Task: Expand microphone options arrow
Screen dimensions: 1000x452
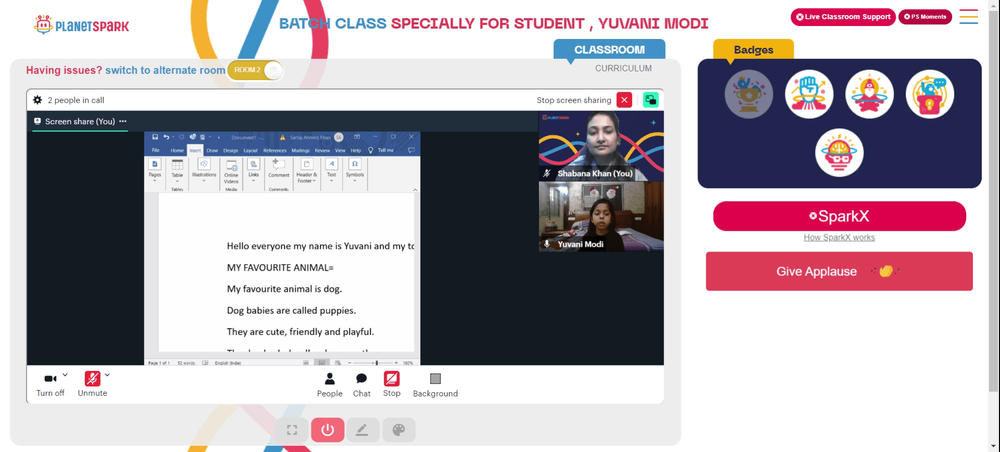Action: click(x=107, y=375)
